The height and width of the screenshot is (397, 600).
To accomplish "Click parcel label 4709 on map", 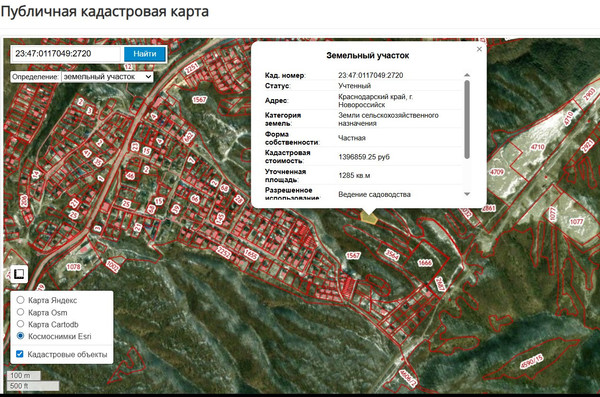I will tap(497, 172).
